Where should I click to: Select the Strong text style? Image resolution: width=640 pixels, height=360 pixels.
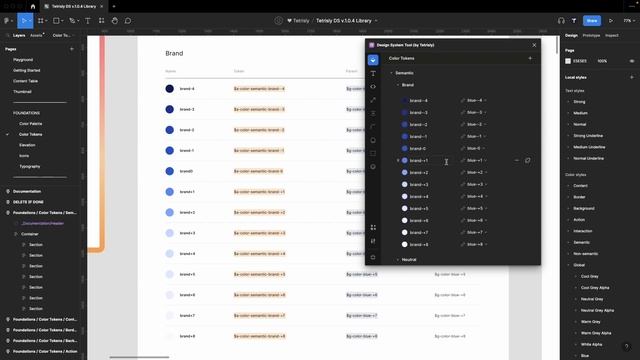point(579,102)
